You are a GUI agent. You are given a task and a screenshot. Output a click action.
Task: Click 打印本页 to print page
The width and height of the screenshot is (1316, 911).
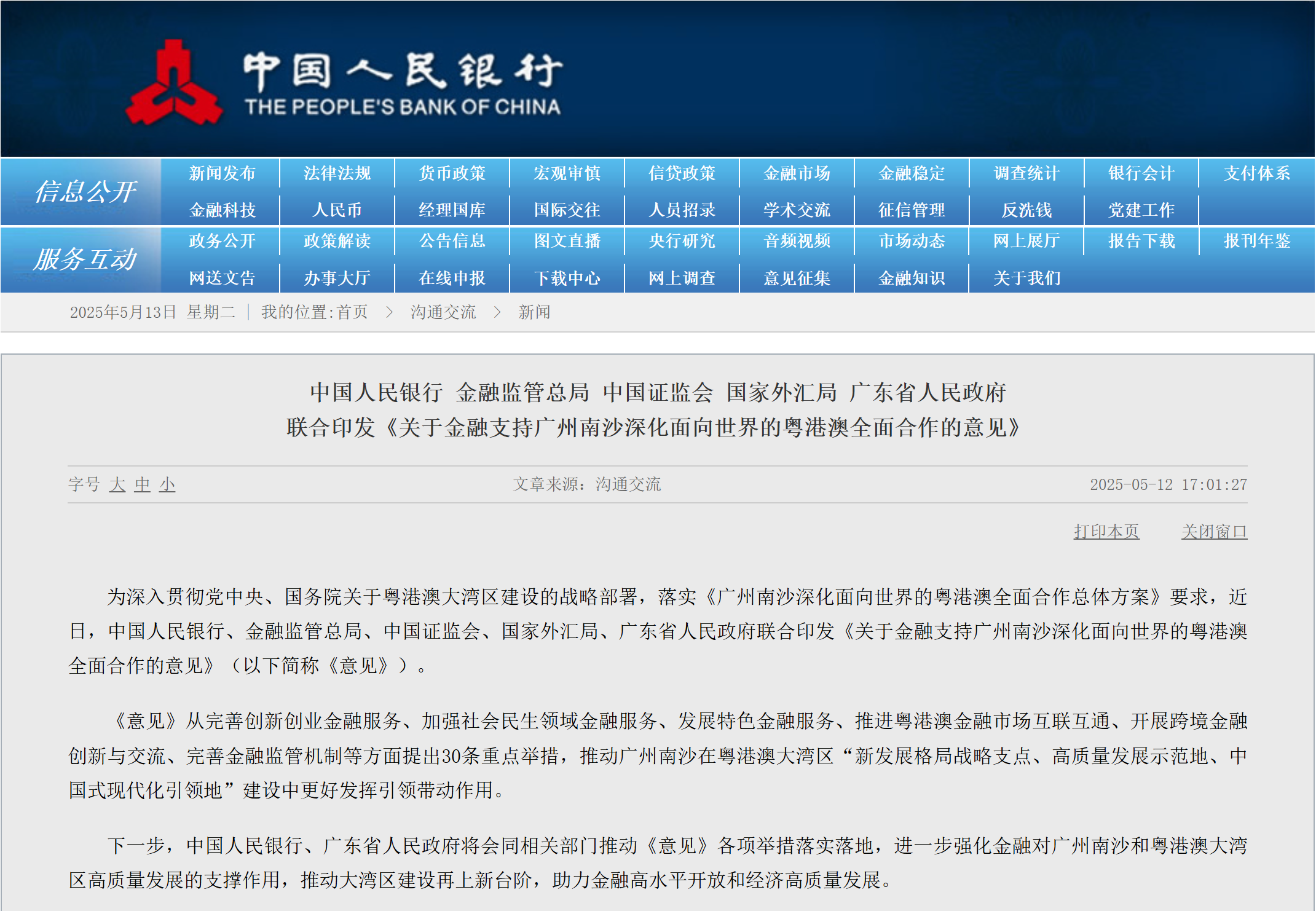point(1106,532)
